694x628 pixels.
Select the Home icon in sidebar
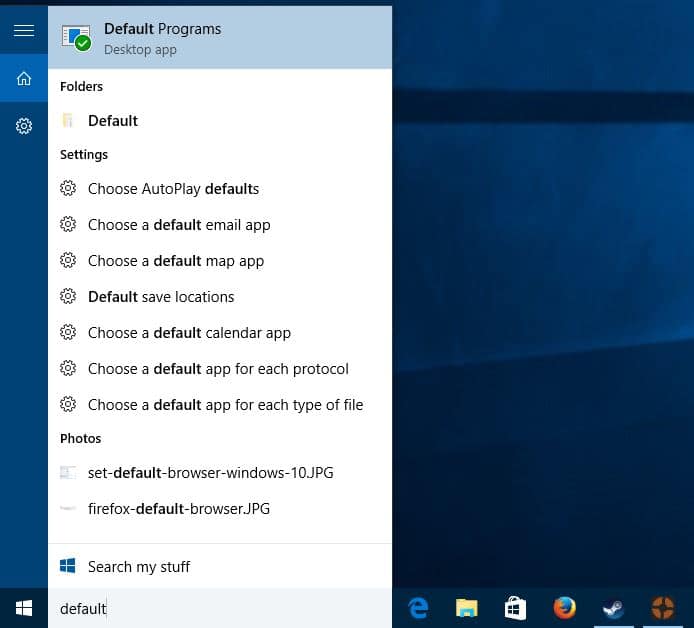tap(24, 78)
